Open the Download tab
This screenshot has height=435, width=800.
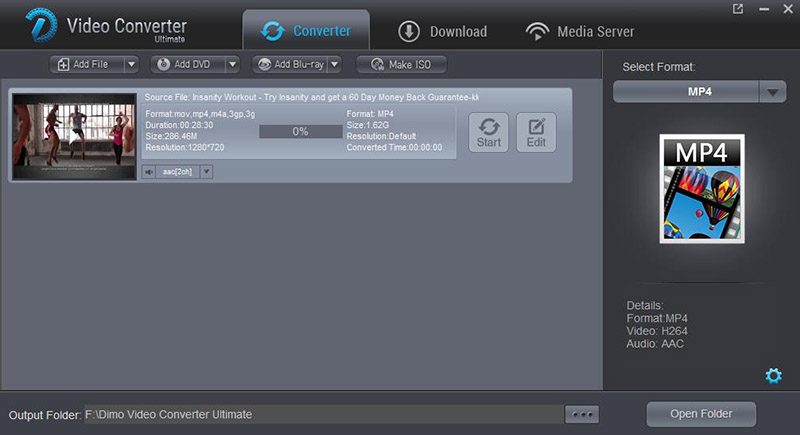(442, 31)
